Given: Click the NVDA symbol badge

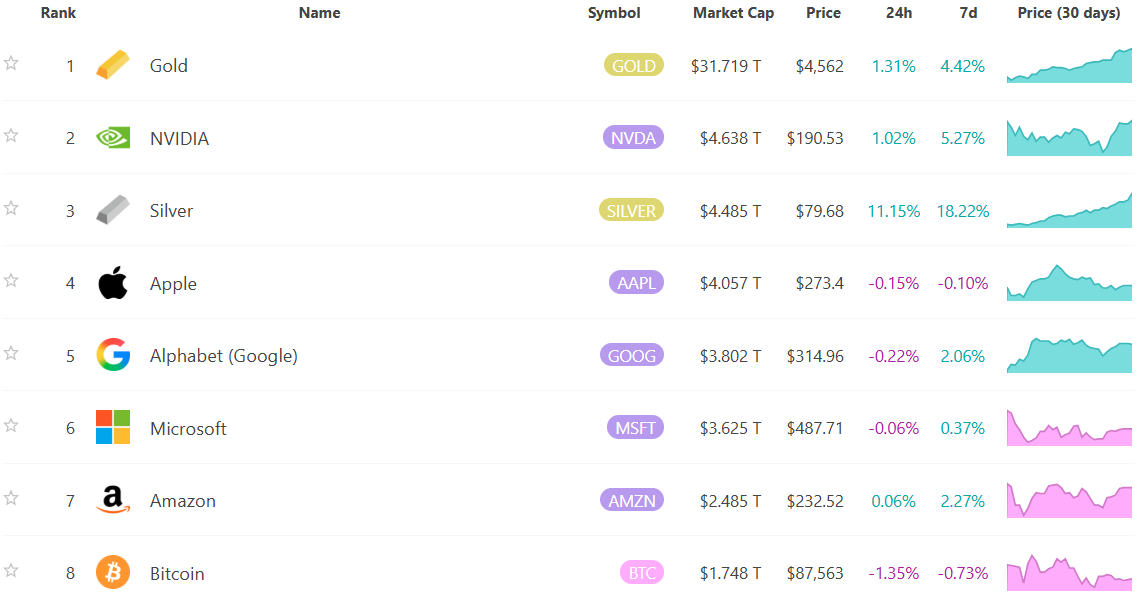Looking at the screenshot, I should tap(633, 138).
